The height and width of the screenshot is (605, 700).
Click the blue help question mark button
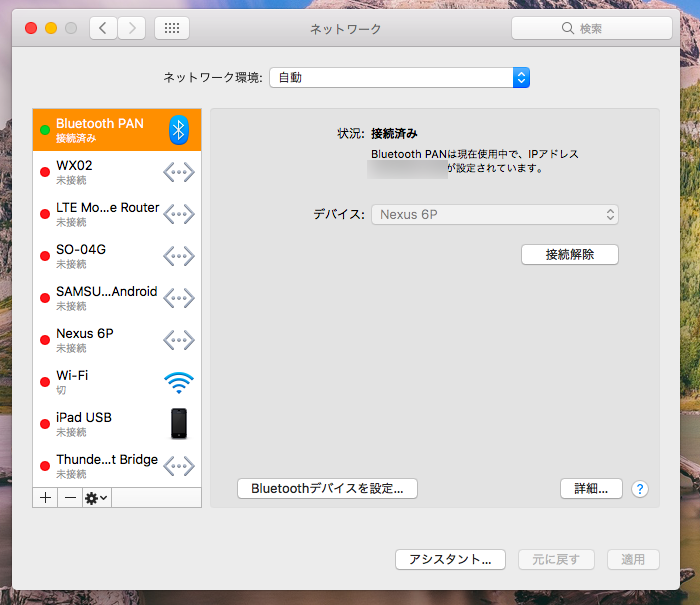click(x=640, y=489)
